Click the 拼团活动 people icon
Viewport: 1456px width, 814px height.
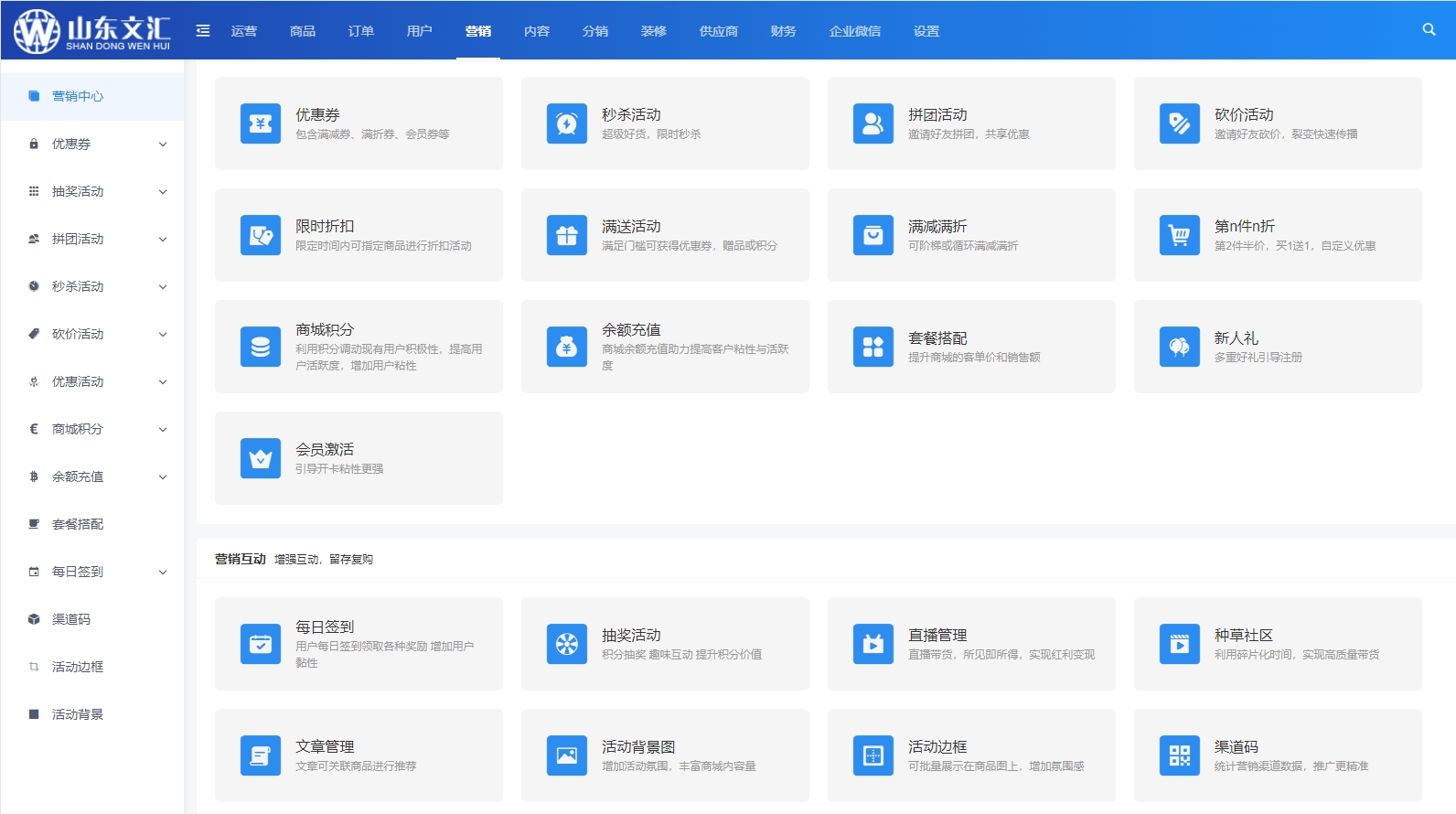point(873,123)
